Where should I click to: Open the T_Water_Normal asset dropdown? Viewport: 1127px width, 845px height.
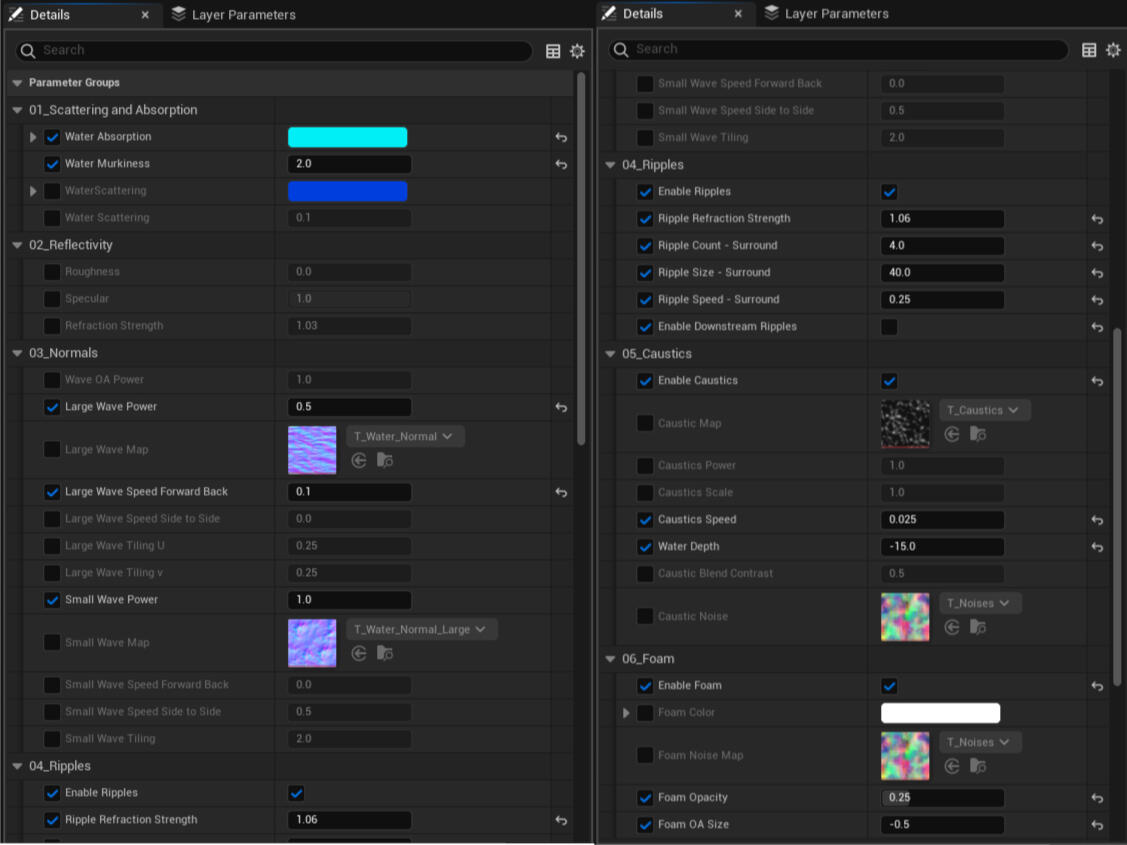point(404,436)
